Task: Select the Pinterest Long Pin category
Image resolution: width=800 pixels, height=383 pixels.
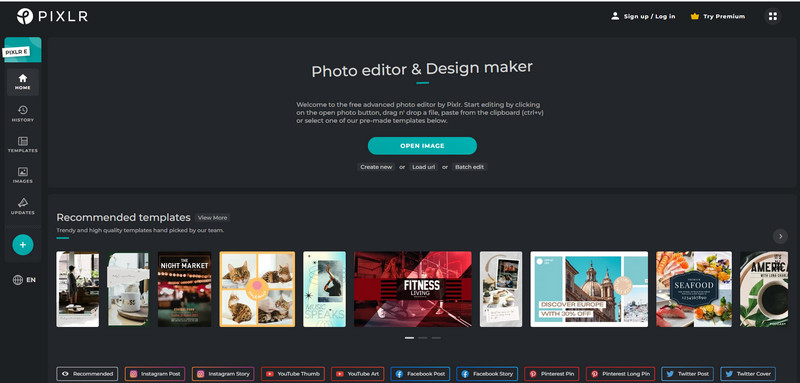Action: [620, 374]
